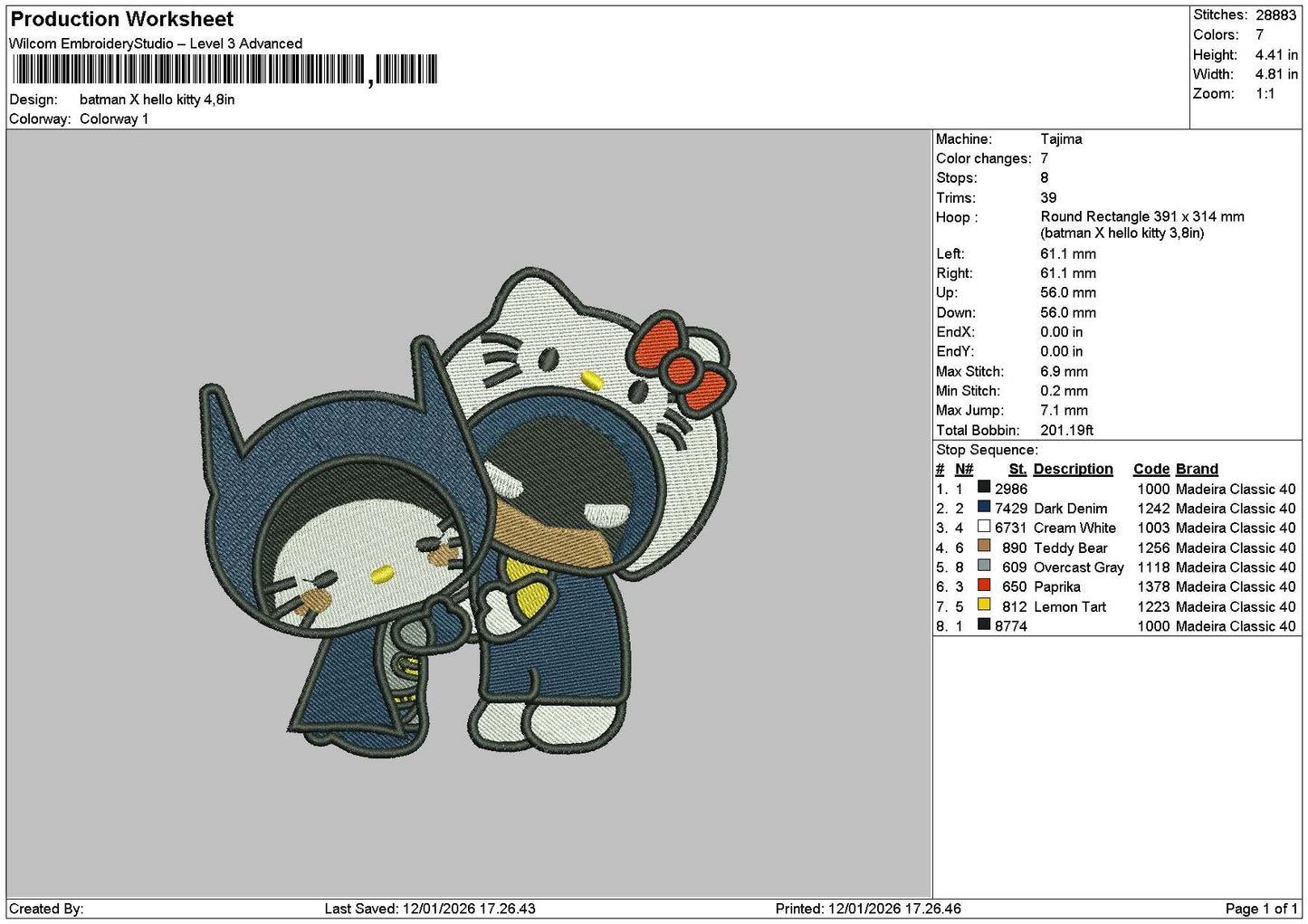The height and width of the screenshot is (924, 1308).
Task: Click the Lemon Tart color swatch
Action: (x=984, y=605)
